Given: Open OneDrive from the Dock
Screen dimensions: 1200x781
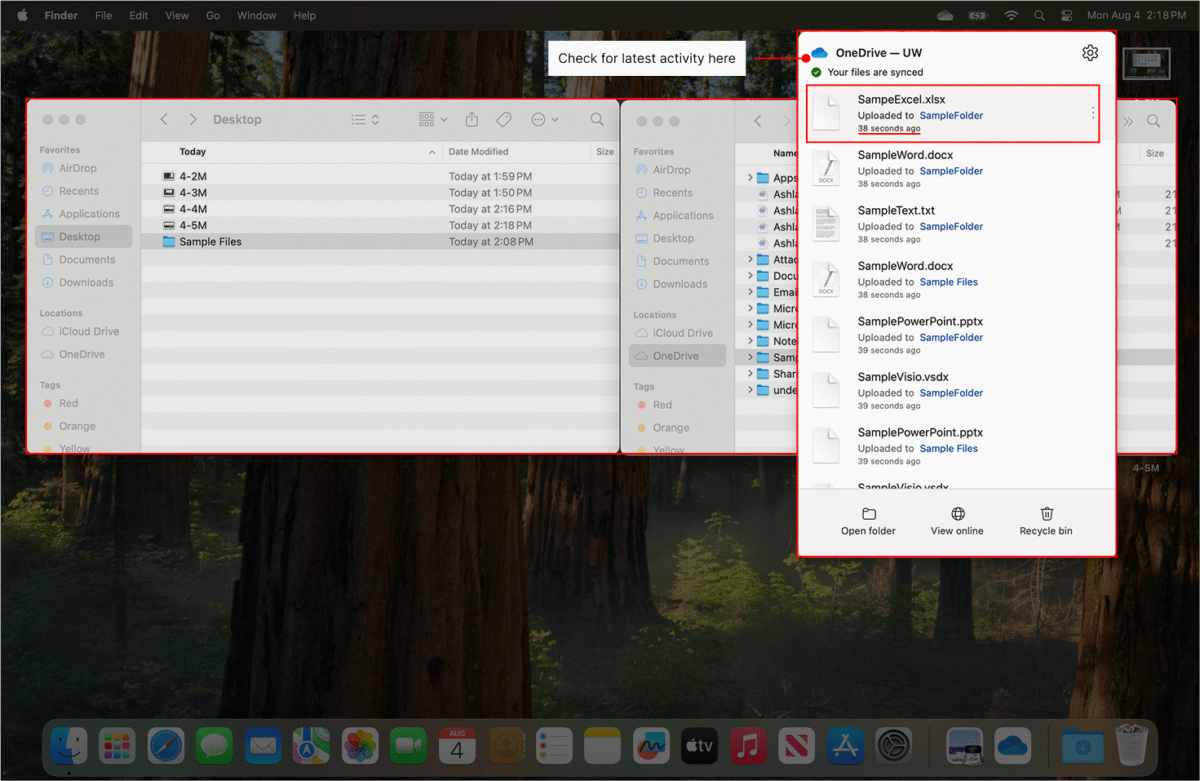Looking at the screenshot, I should click(x=1011, y=746).
